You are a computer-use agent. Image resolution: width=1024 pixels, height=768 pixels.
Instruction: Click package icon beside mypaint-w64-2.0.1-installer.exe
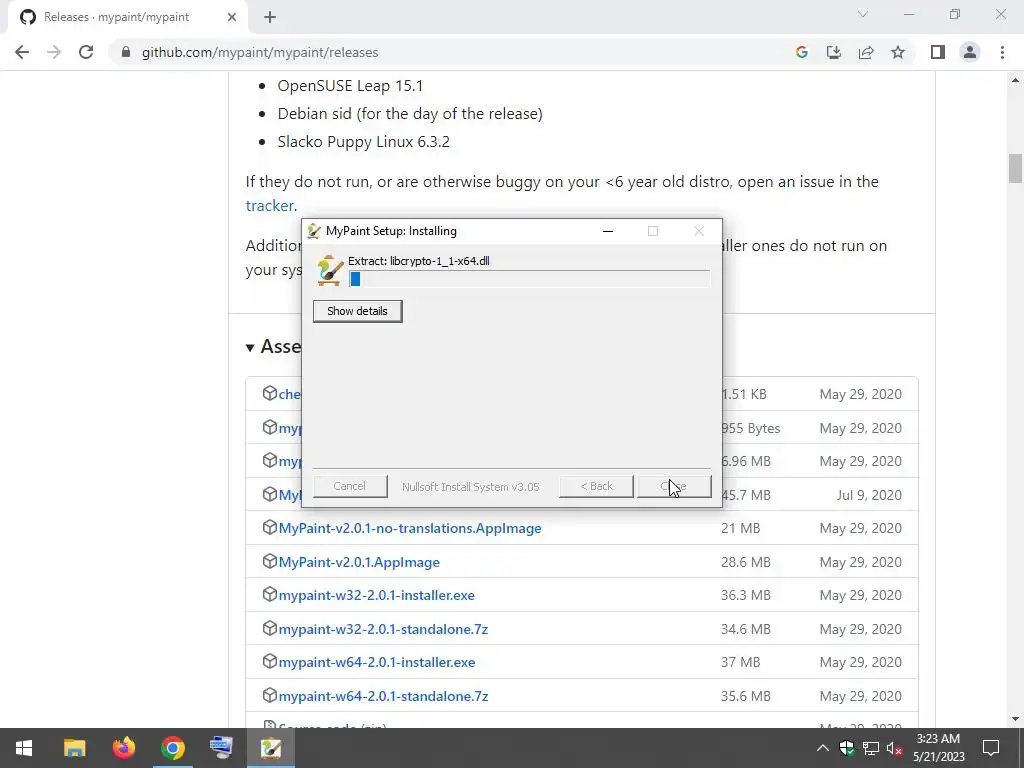270,662
